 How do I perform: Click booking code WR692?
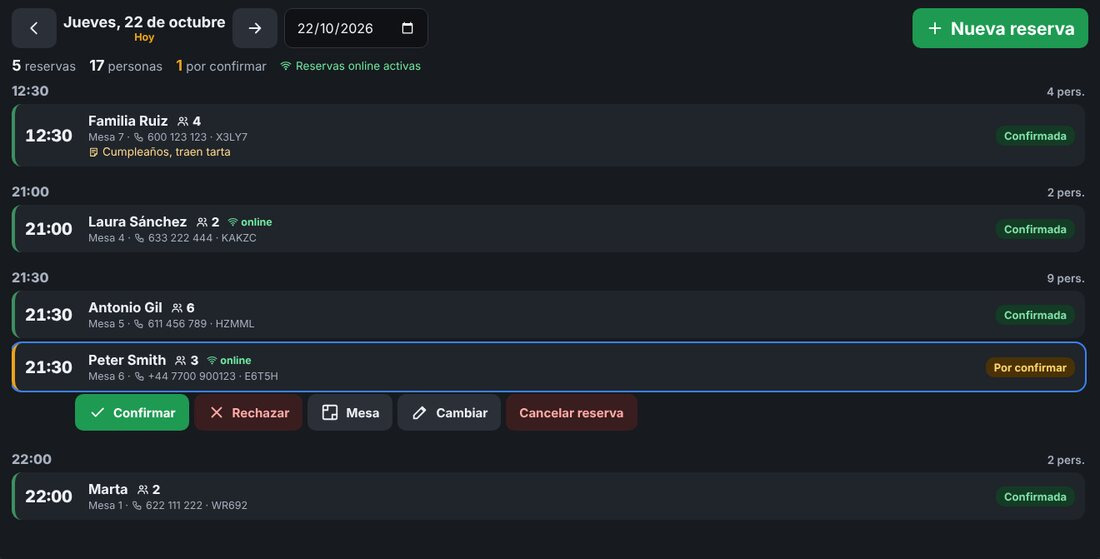click(230, 505)
